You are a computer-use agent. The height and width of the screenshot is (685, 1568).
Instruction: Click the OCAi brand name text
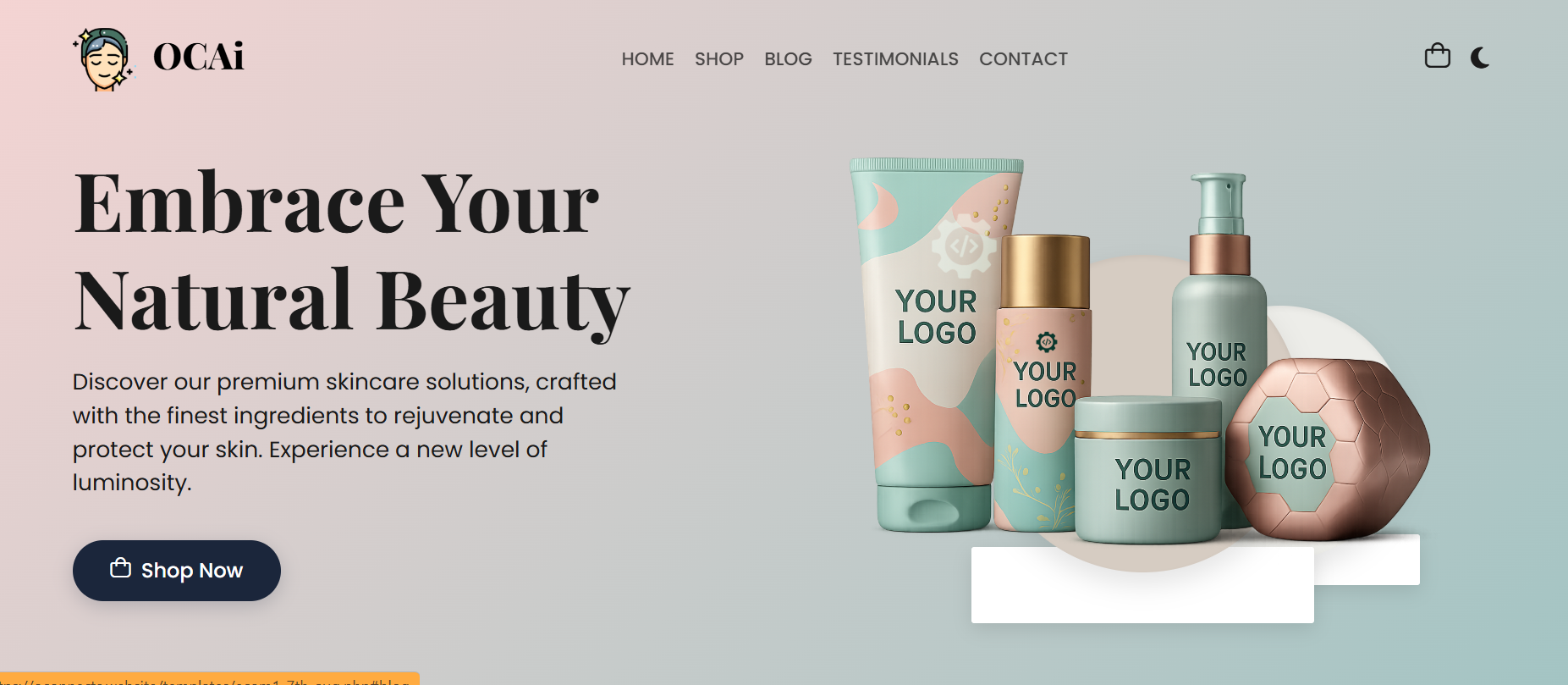(x=198, y=57)
